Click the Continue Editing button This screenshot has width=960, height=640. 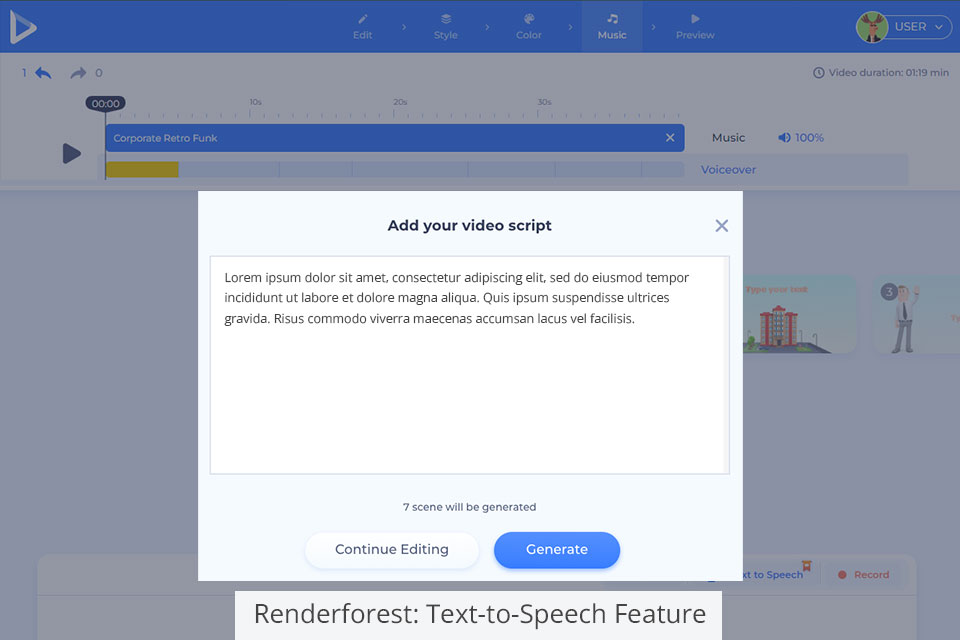pyautogui.click(x=392, y=549)
